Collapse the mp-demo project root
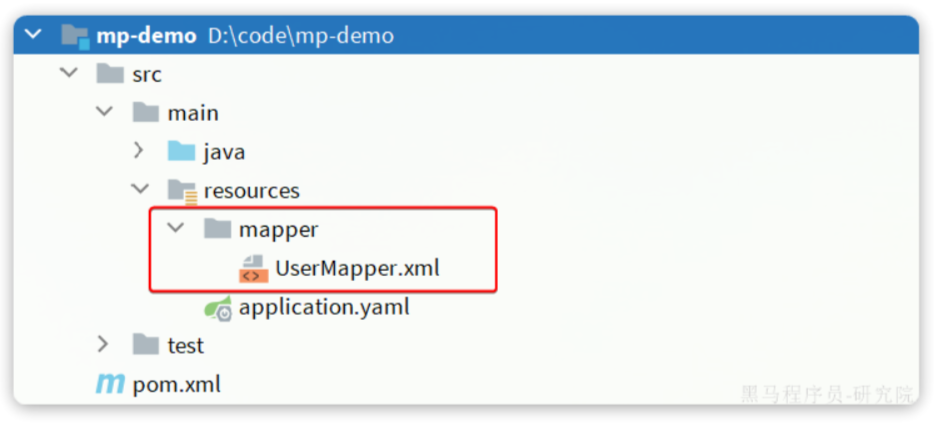The height and width of the screenshot is (423, 934). point(34,35)
